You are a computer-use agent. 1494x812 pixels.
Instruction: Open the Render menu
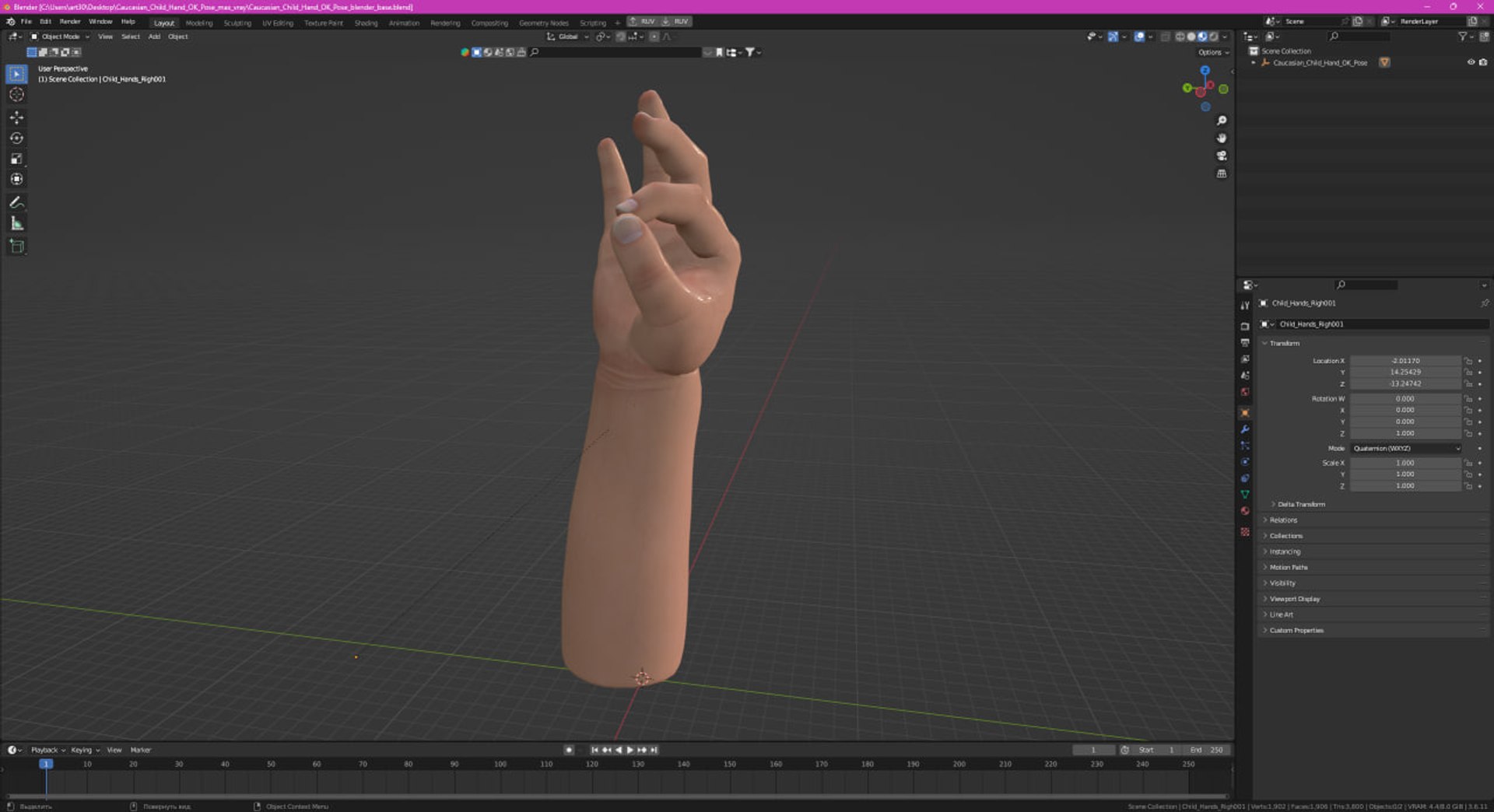70,22
